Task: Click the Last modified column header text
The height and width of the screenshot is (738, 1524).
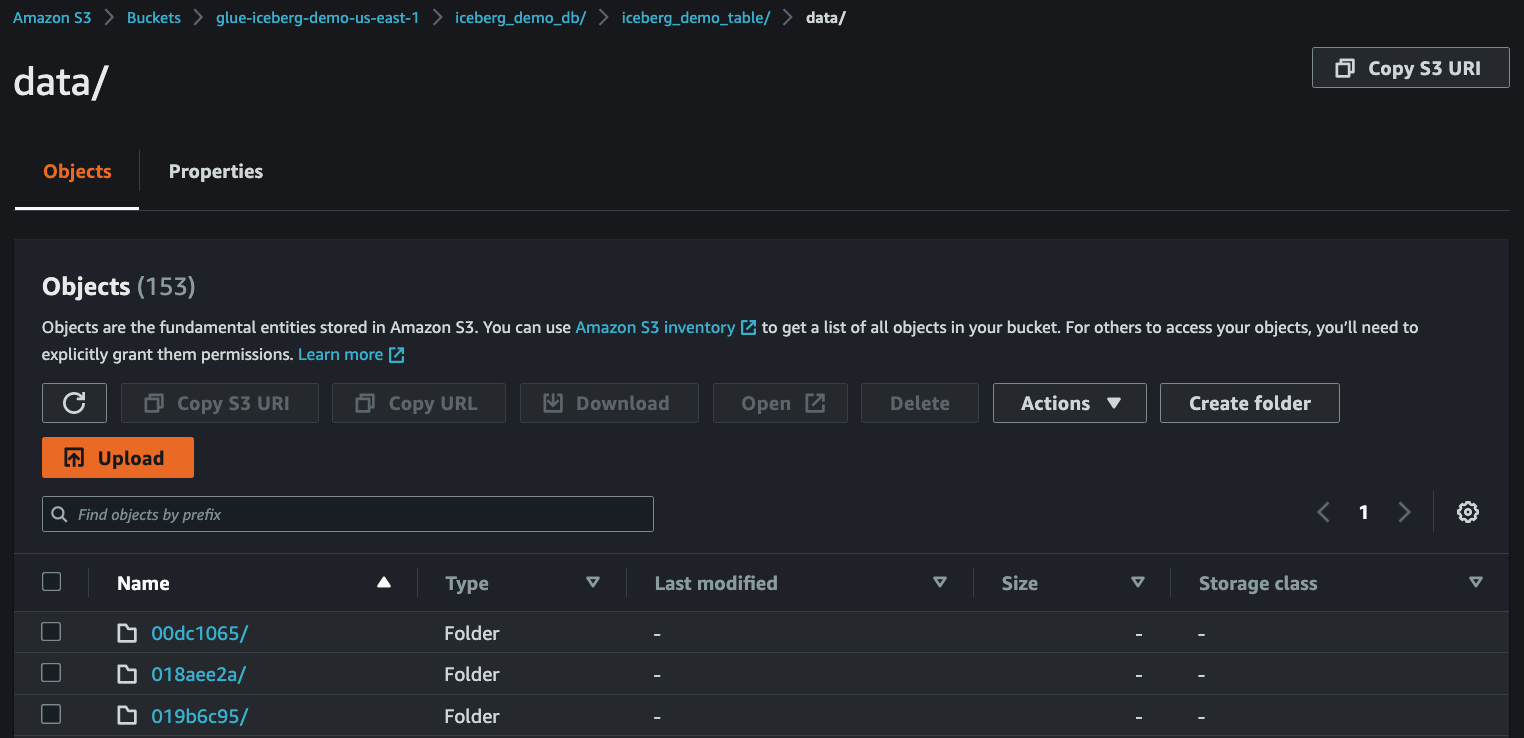Action: point(716,583)
